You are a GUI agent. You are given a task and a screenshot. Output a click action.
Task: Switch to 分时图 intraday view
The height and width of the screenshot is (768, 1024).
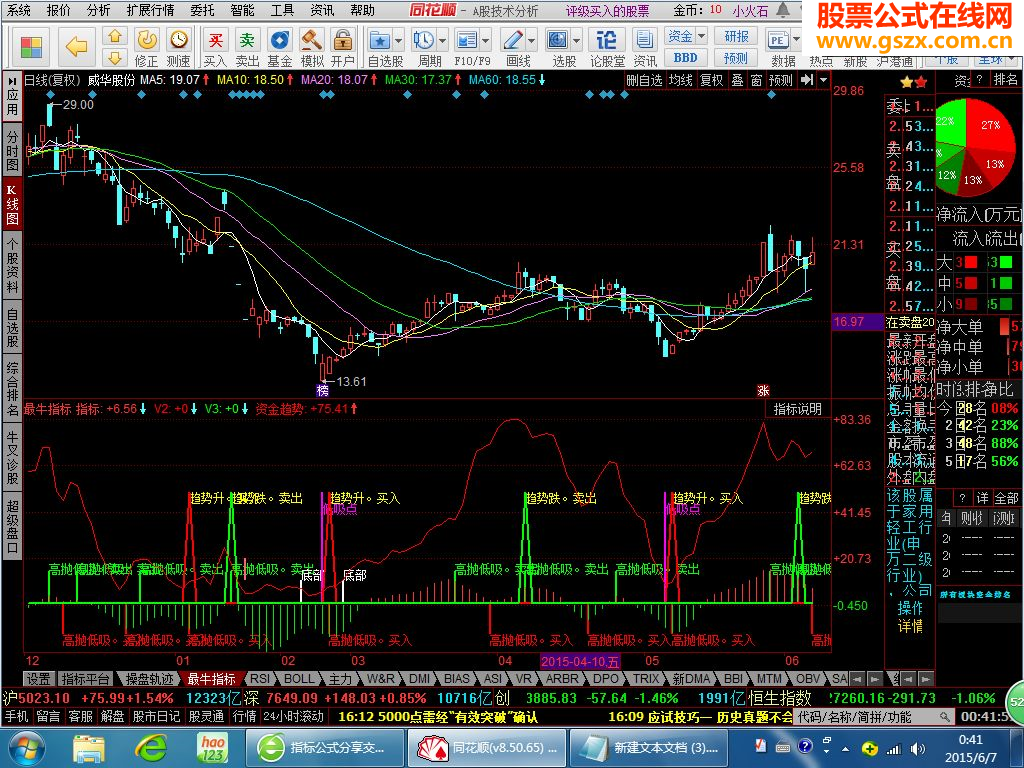(12, 150)
